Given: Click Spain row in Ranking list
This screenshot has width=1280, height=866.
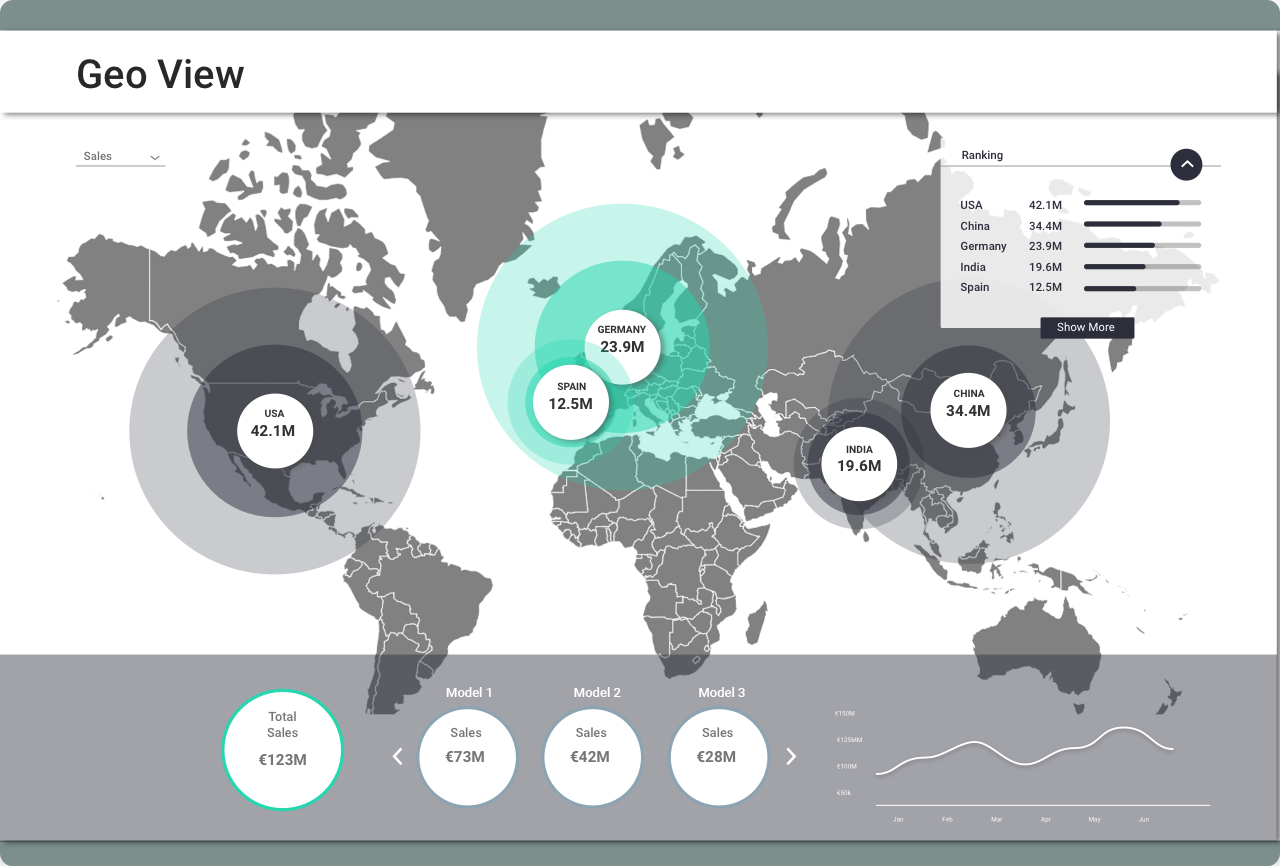Looking at the screenshot, I should coord(1080,288).
